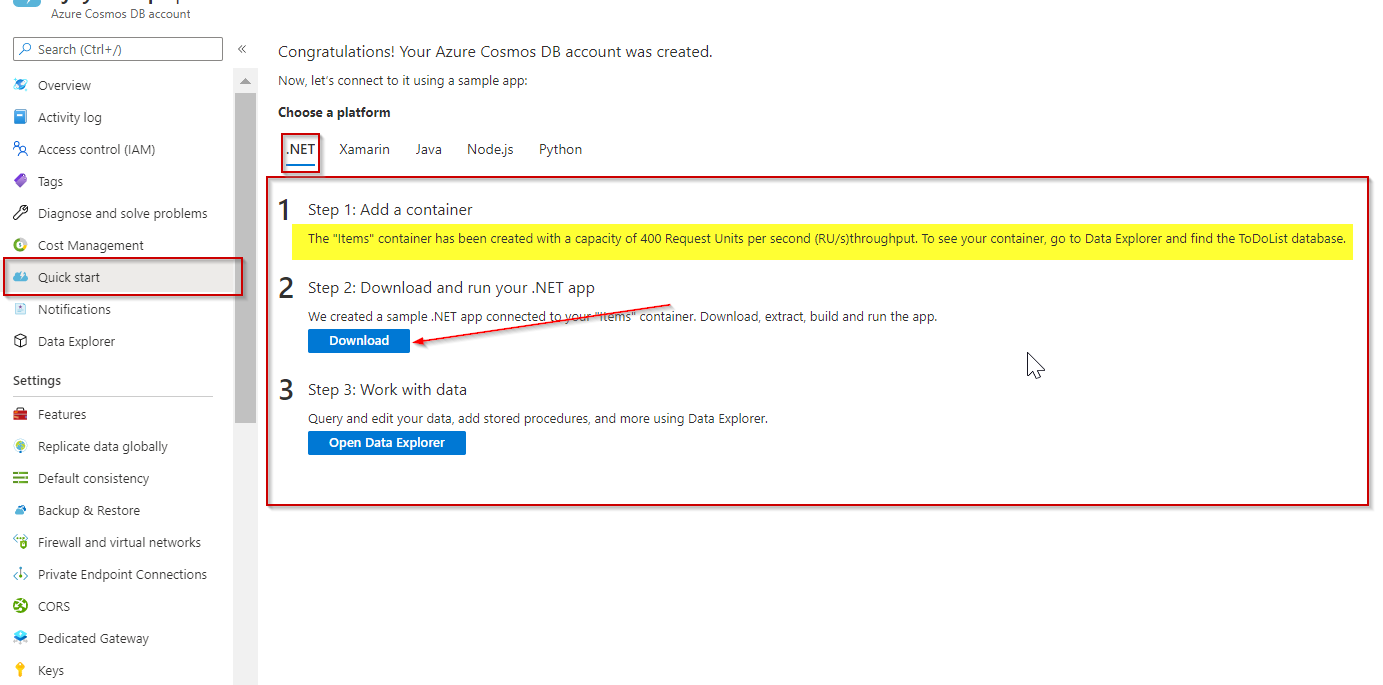Switch to the Xamarin platform tab
The image size is (1383, 685).
(364, 150)
